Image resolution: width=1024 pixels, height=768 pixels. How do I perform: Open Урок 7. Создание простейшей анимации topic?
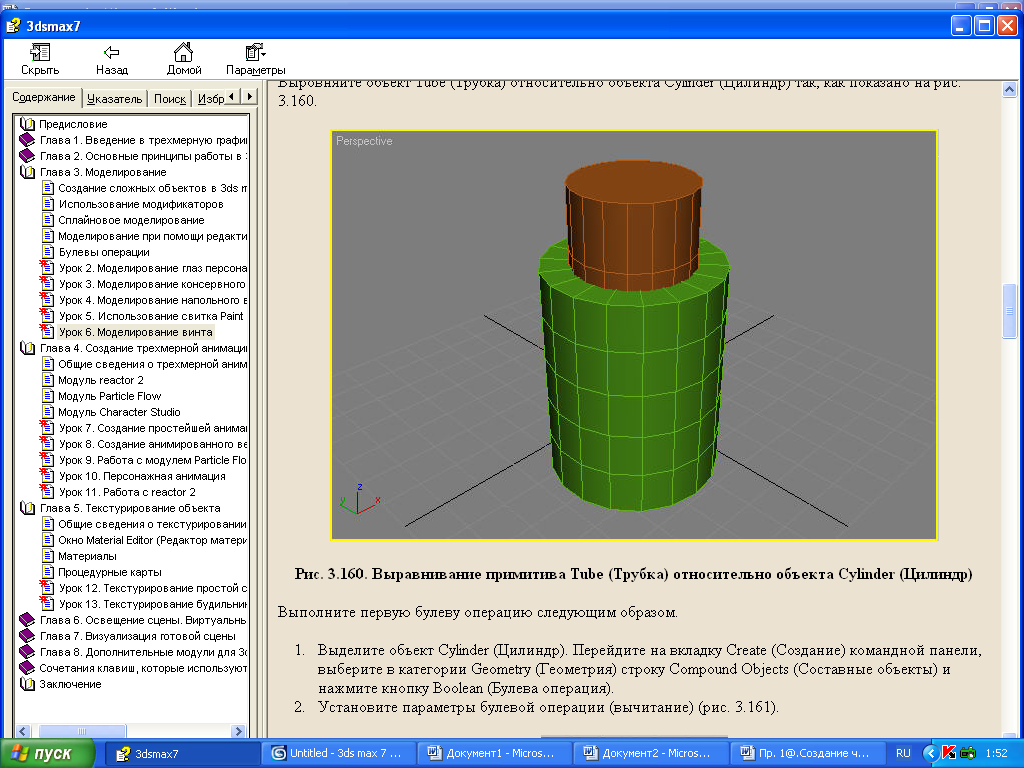point(153,428)
